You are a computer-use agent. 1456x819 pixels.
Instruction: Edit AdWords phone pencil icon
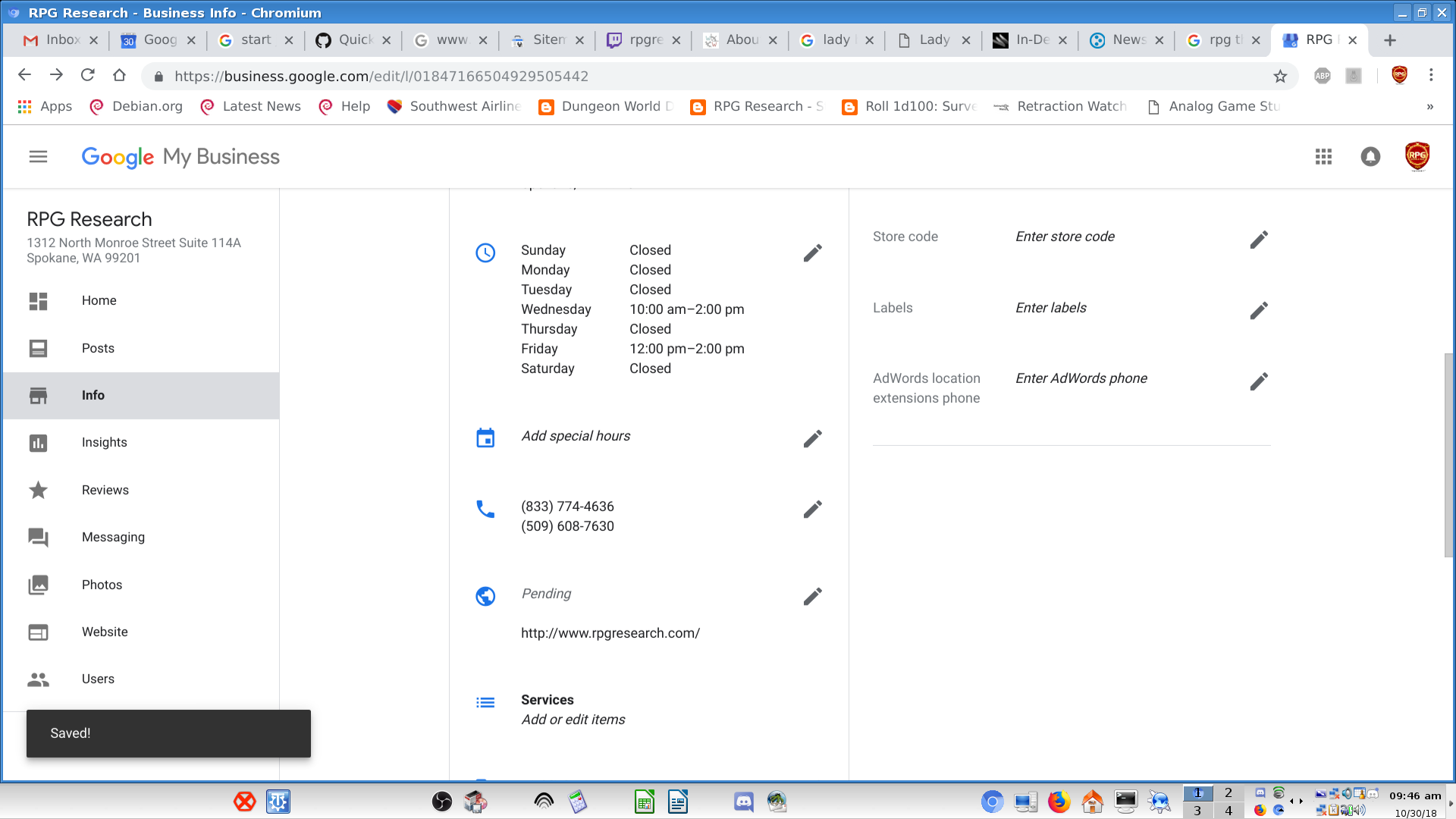1259,381
